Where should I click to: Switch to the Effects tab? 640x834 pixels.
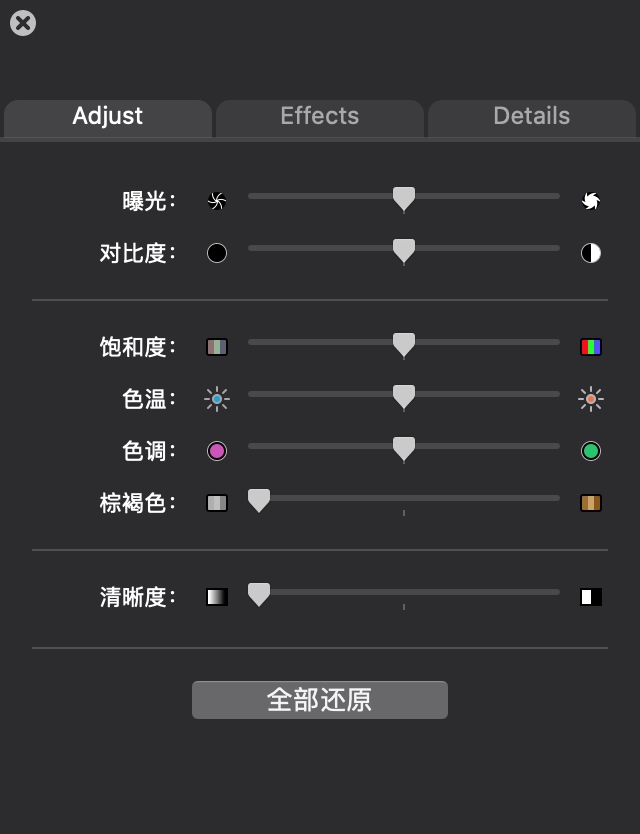(x=320, y=117)
